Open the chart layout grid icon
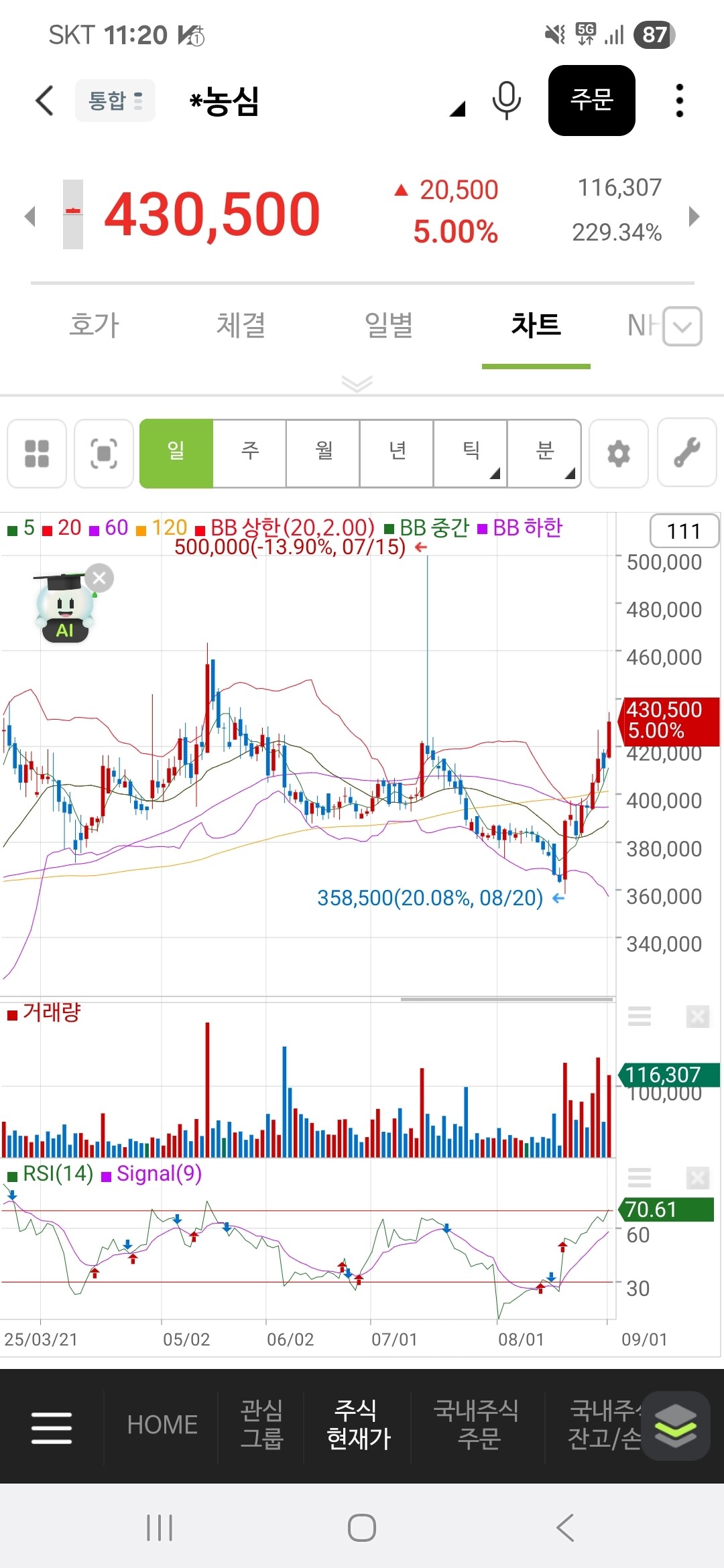 point(37,454)
